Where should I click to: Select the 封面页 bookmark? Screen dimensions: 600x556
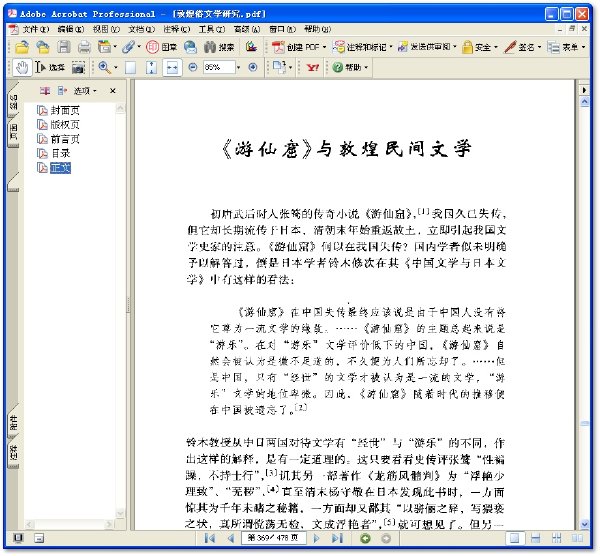tap(65, 110)
